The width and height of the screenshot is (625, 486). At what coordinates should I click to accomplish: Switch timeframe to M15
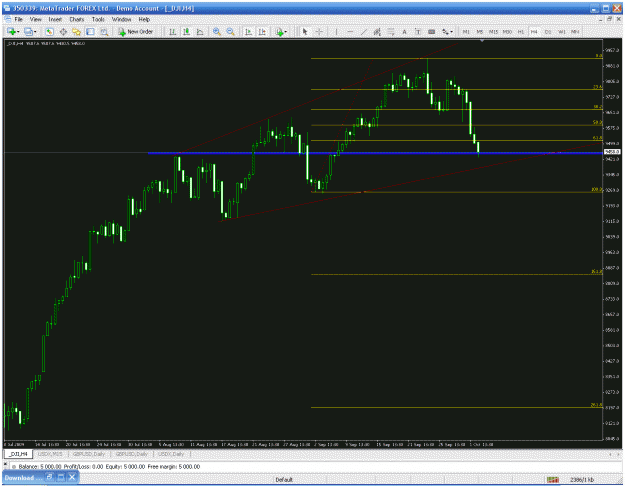(x=493, y=31)
